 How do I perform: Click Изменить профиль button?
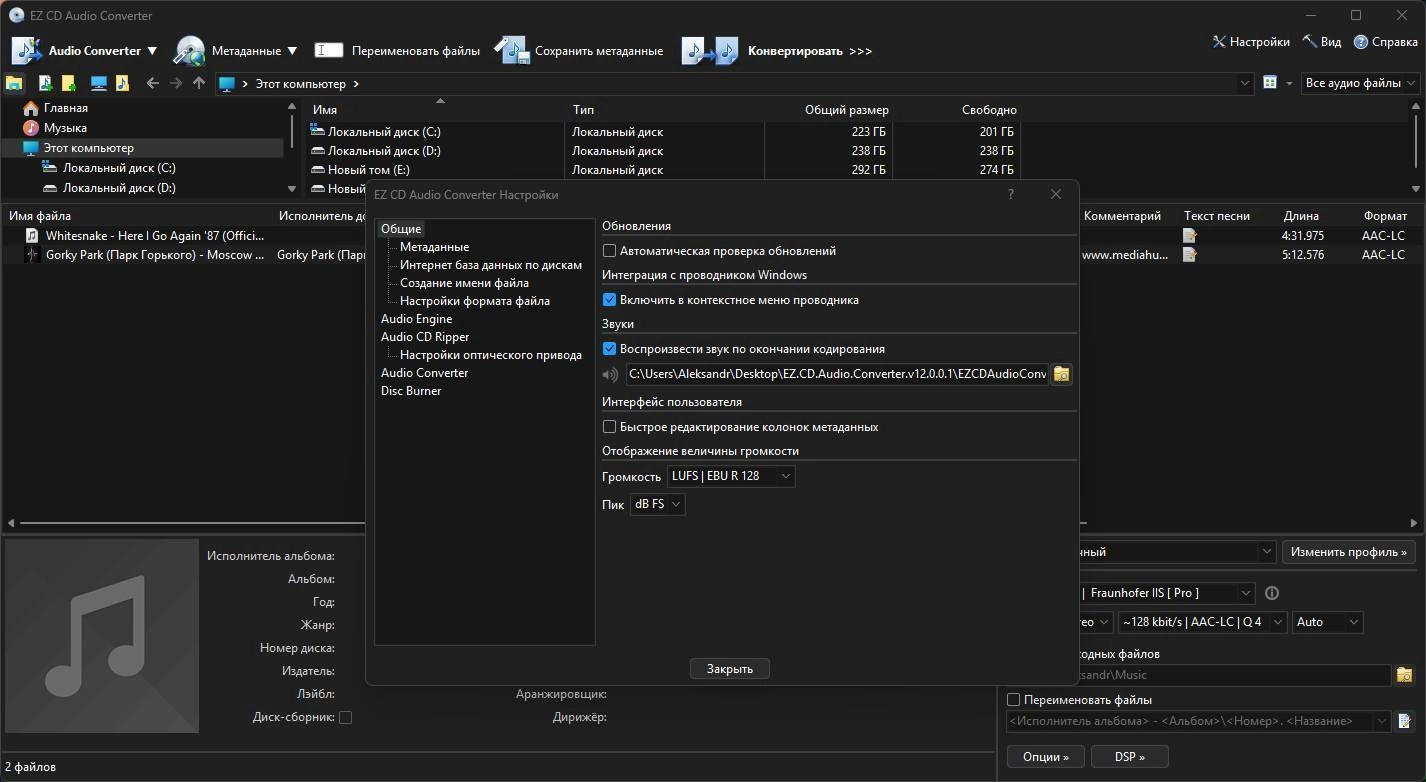(x=1348, y=552)
